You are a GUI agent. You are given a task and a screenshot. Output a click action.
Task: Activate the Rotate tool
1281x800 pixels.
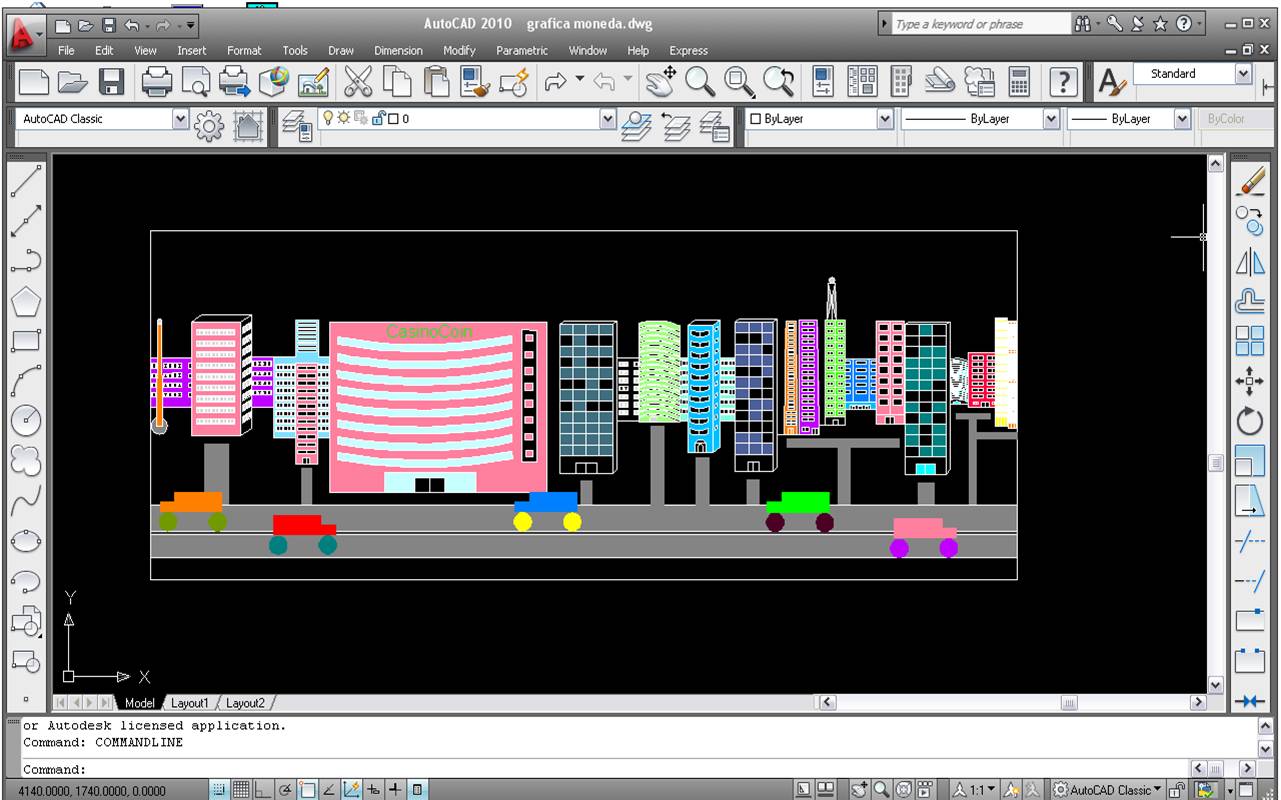(1250, 421)
